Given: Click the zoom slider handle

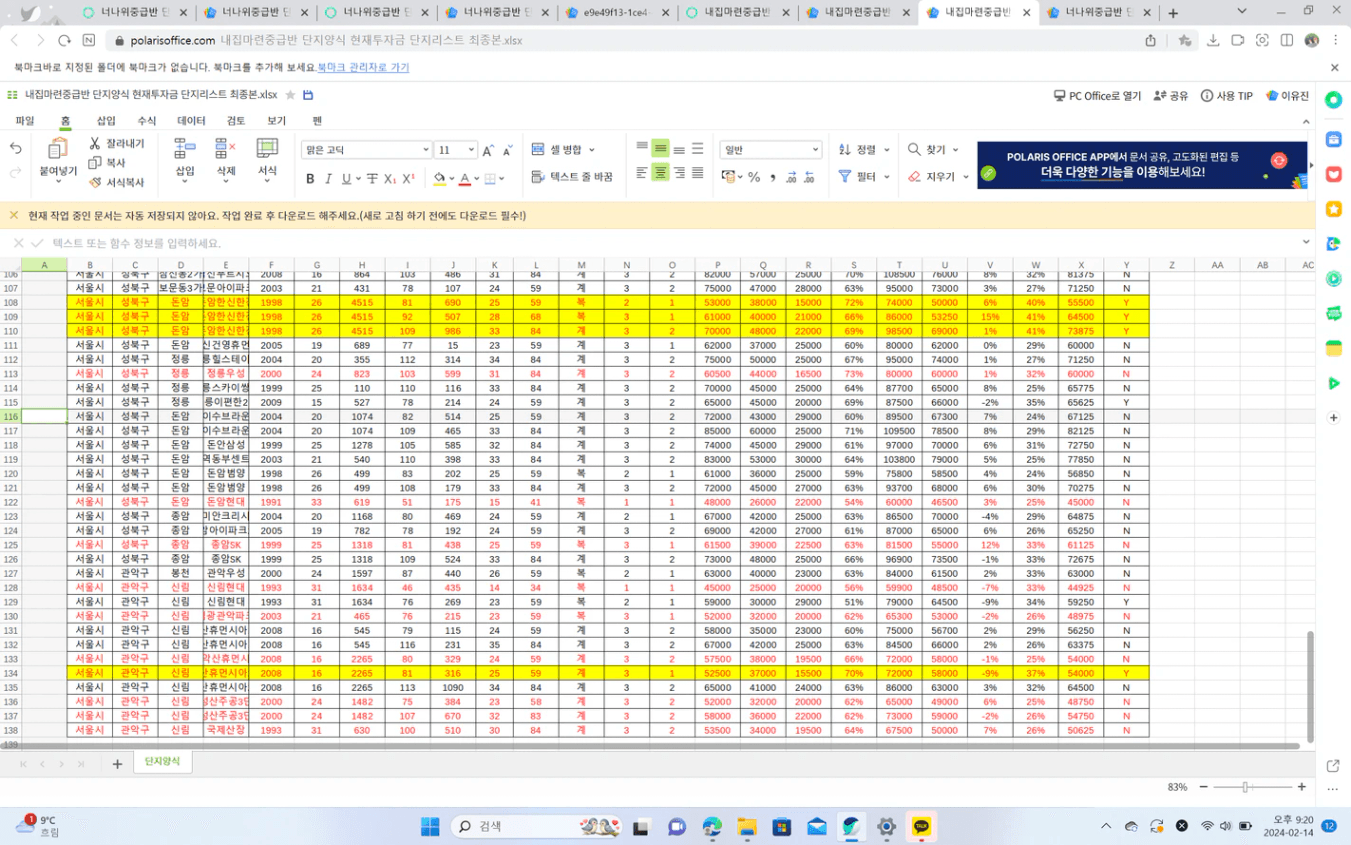Looking at the screenshot, I should tap(1245, 787).
